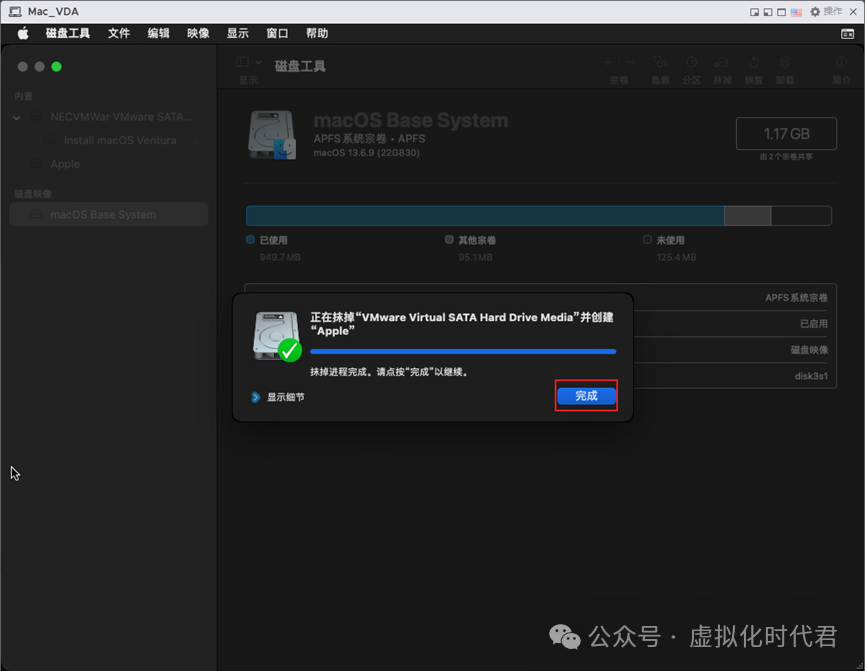The image size is (865, 671).
Task: Click the APFS系统宗卷 type row in table
Action: tap(796, 298)
